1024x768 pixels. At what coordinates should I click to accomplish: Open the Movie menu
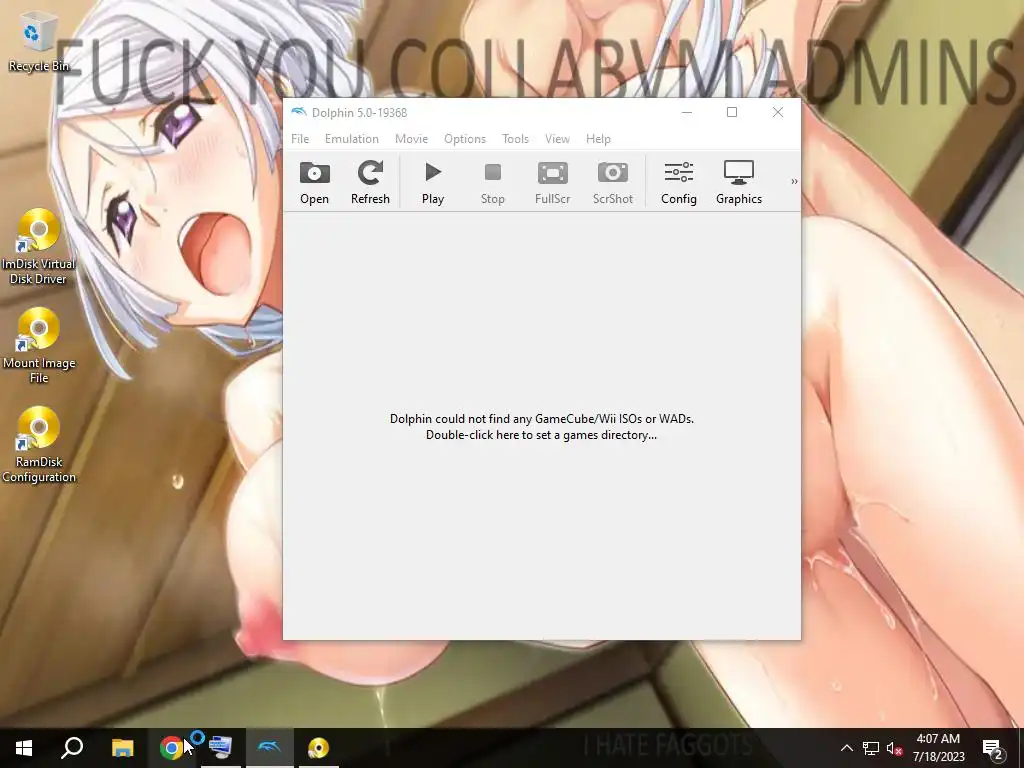click(x=411, y=138)
